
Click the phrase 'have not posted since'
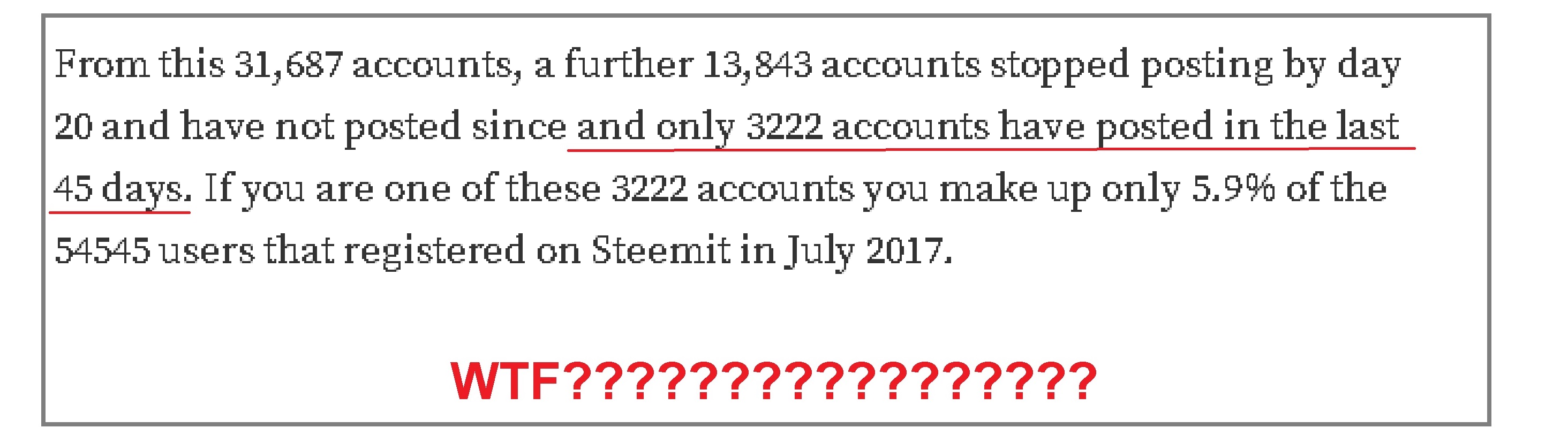tap(374, 128)
